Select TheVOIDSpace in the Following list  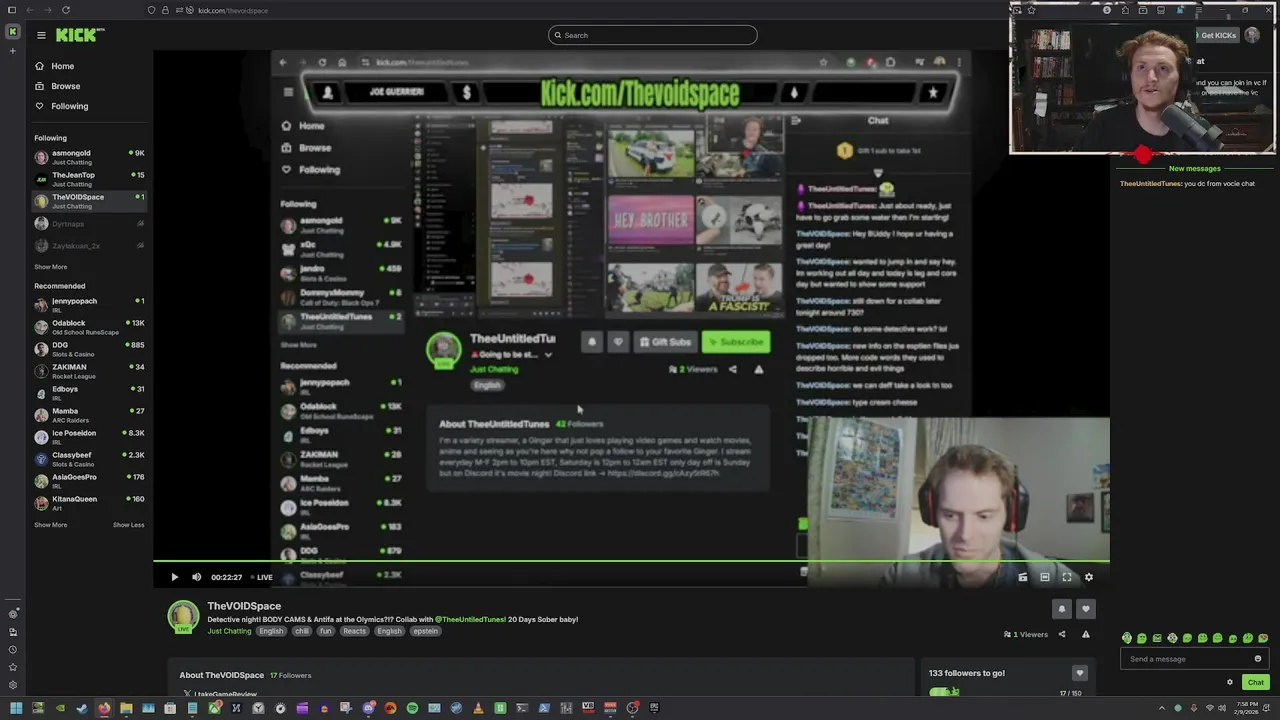[x=88, y=201]
